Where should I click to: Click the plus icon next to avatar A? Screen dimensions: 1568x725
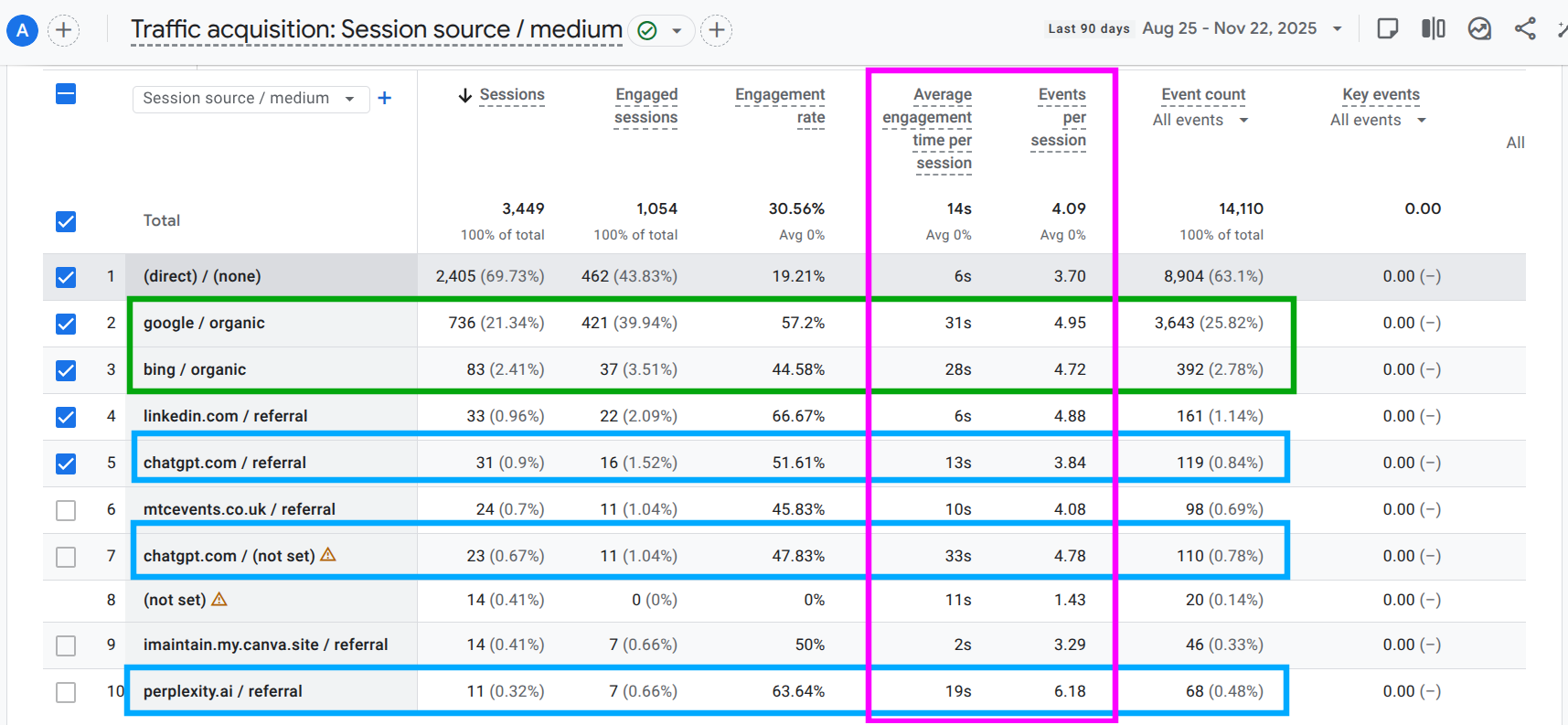tap(63, 31)
